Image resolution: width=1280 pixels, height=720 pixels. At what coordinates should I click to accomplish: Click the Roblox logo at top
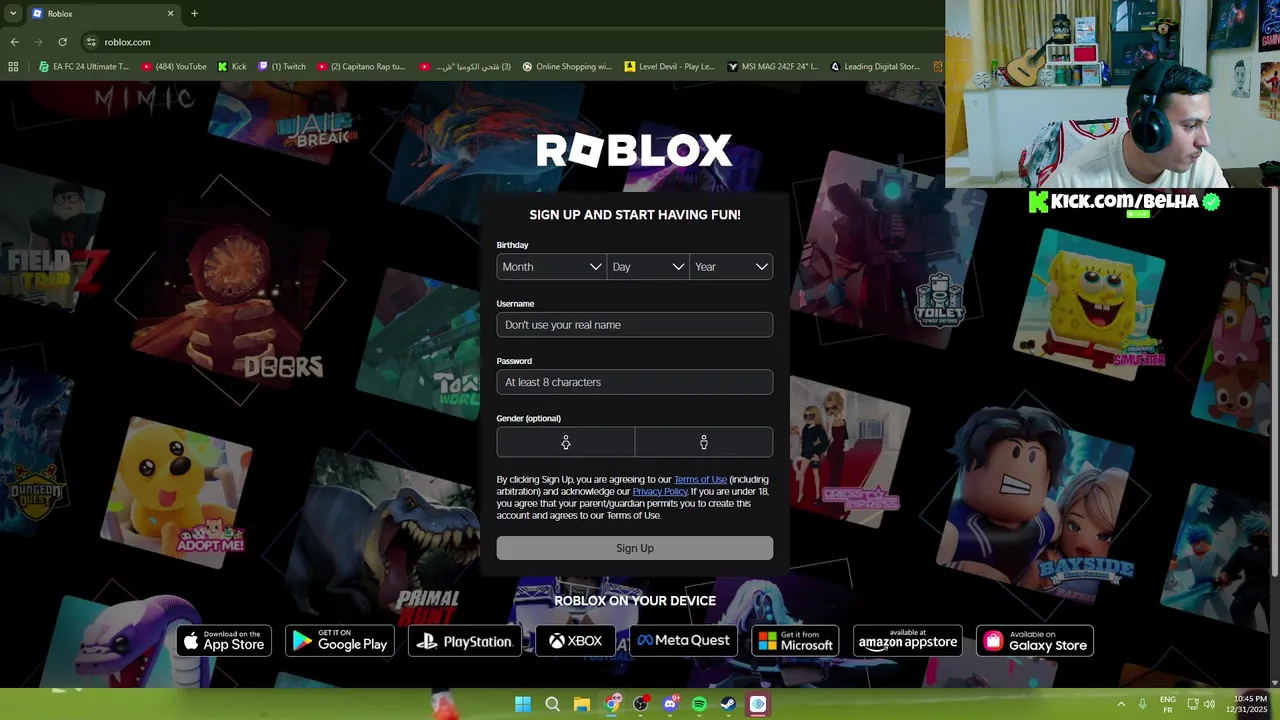click(635, 151)
